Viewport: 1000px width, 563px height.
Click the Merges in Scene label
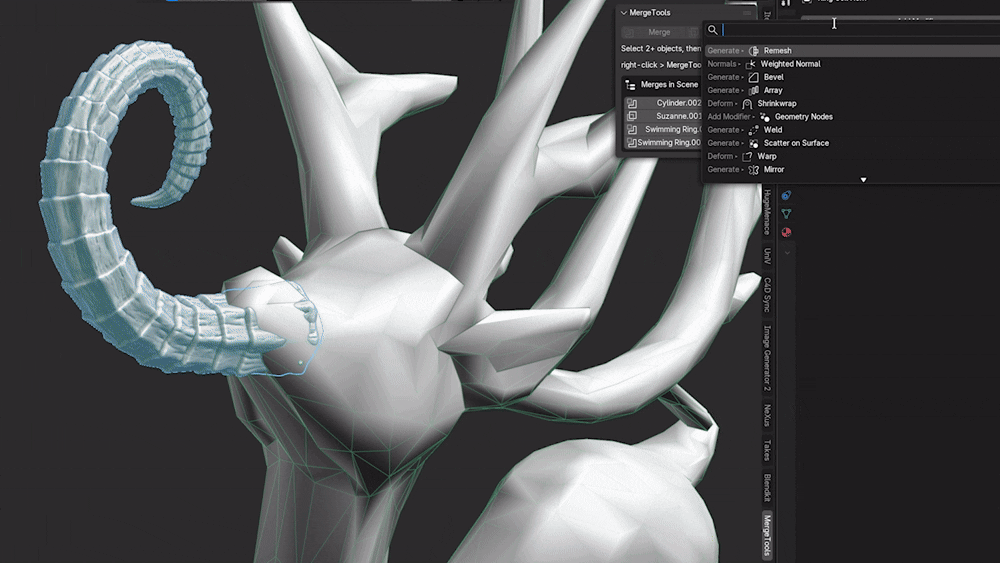click(669, 84)
